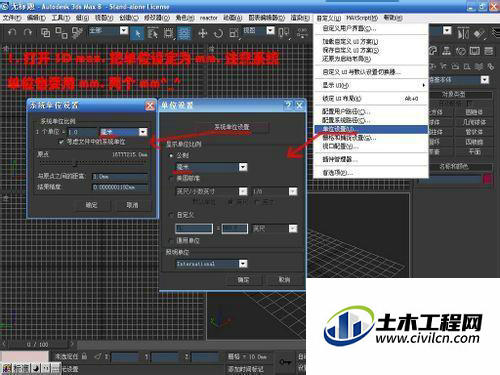Click the time slider 0 / 100
The height and width of the screenshot is (375, 500).
pos(37,344)
